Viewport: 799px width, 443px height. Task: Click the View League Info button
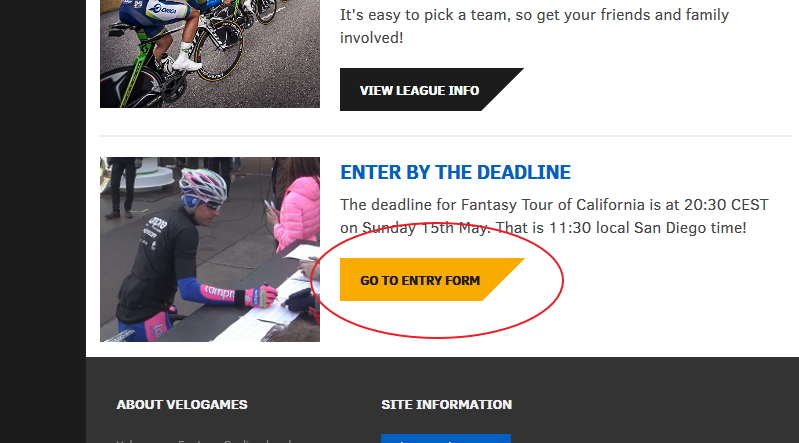click(x=420, y=90)
